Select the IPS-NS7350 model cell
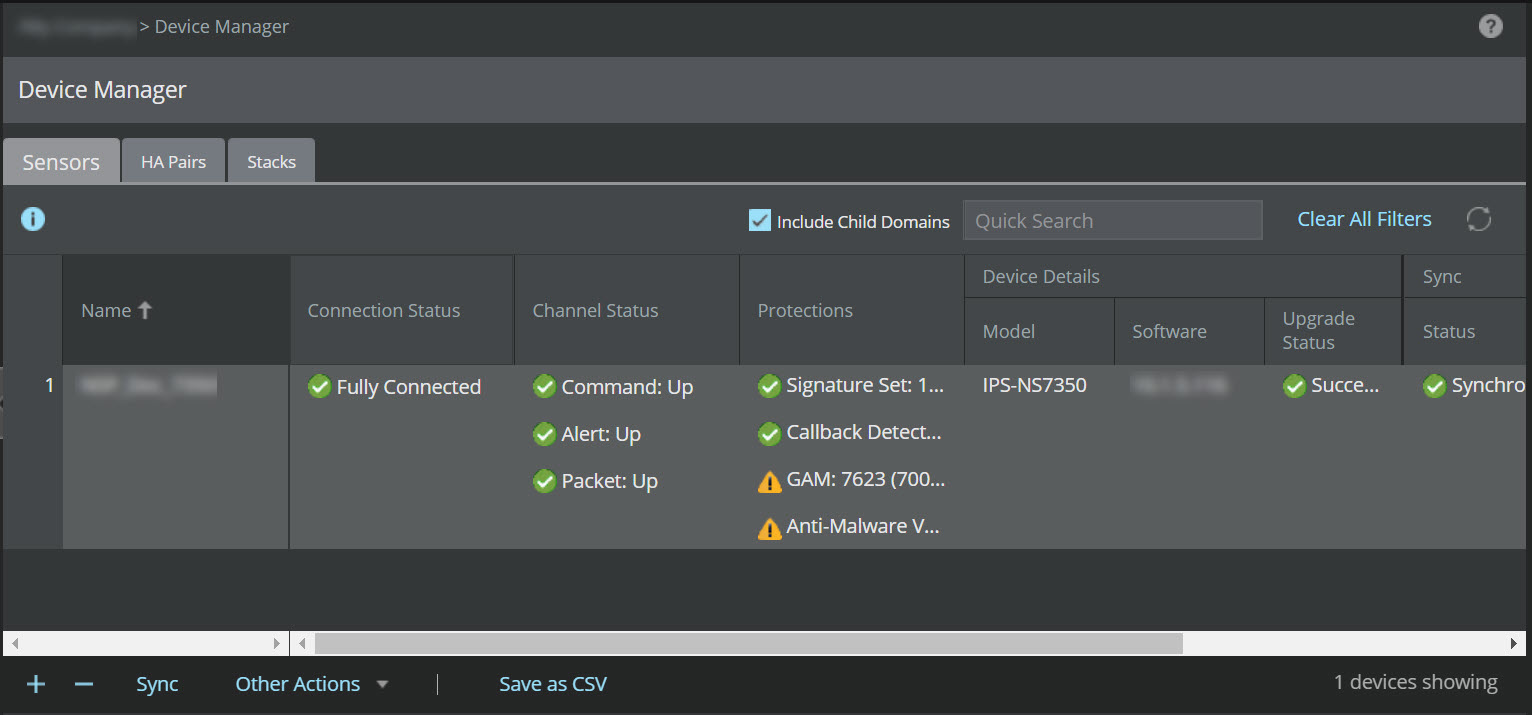 coord(1035,385)
